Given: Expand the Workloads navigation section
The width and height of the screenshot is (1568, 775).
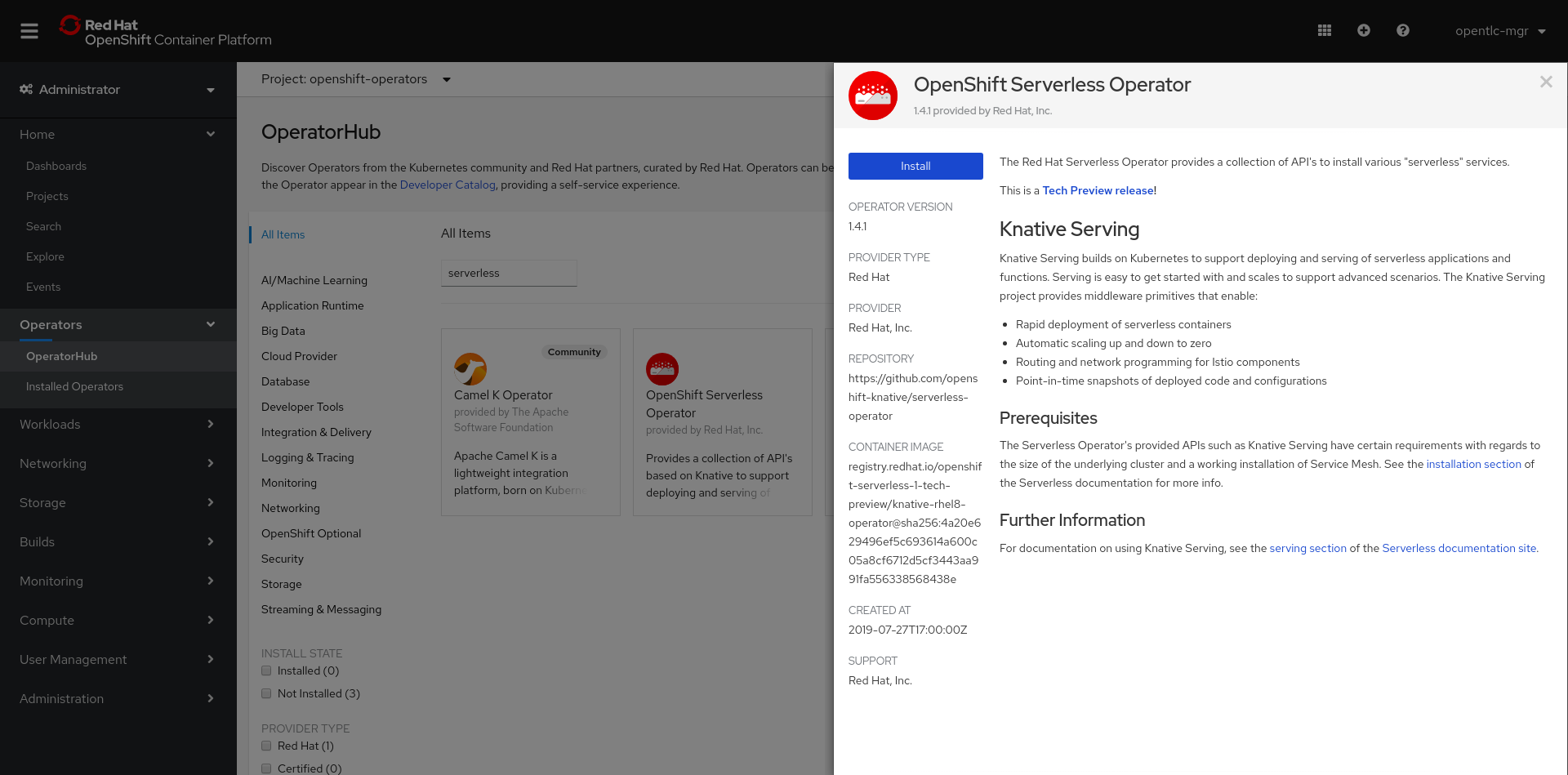Looking at the screenshot, I should tap(118, 425).
